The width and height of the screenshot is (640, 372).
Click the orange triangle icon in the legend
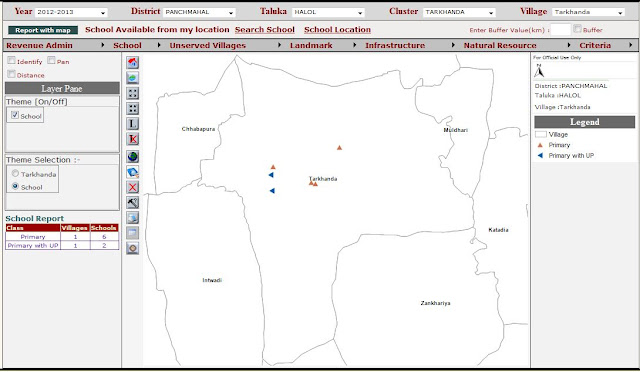(540, 145)
